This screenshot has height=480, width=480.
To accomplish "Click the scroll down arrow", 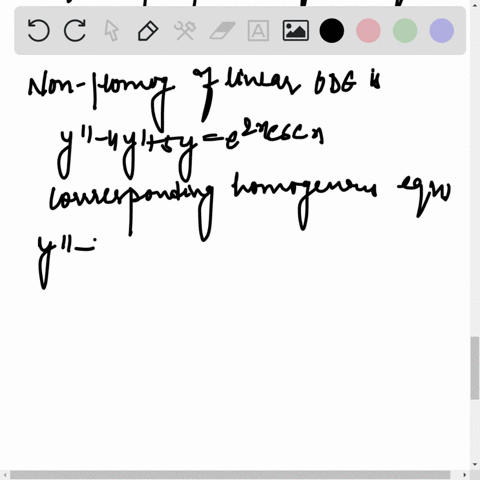I will (475, 464).
